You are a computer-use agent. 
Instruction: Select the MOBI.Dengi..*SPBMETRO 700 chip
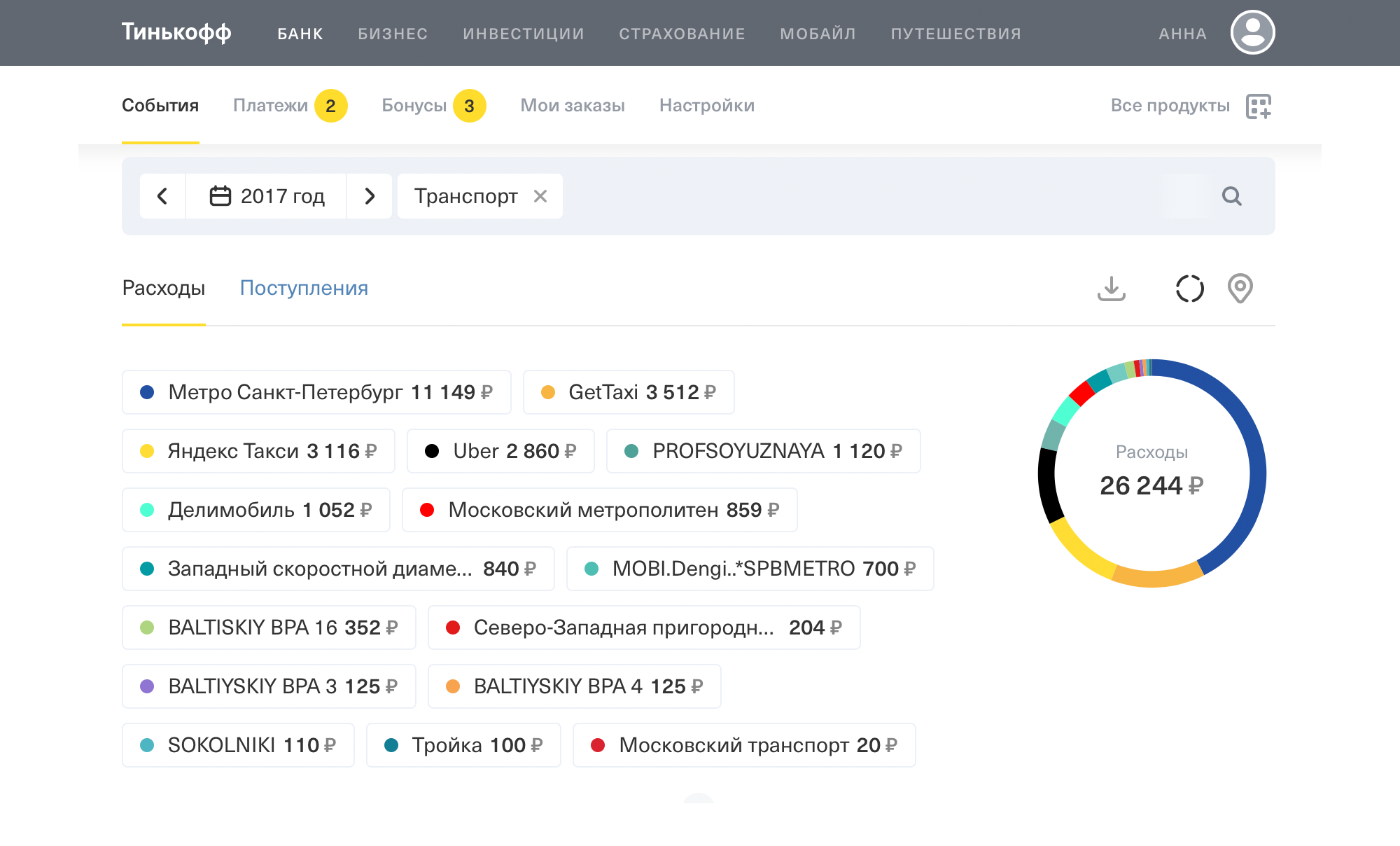(750, 569)
